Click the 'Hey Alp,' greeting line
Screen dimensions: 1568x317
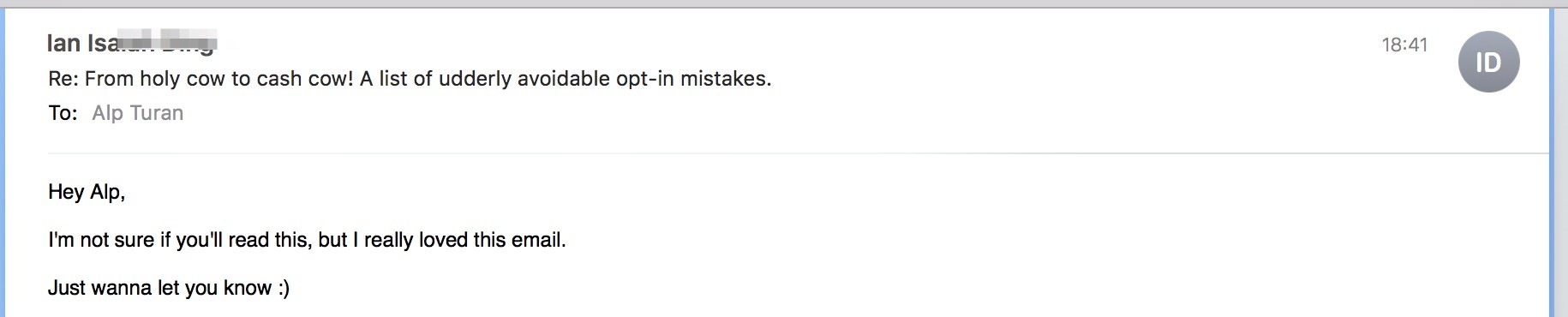coord(87,192)
